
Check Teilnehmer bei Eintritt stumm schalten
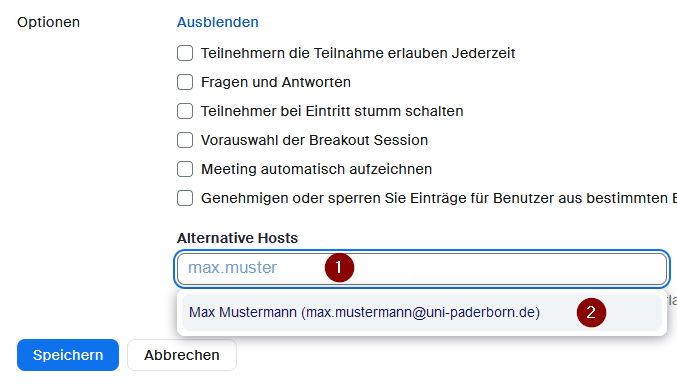[x=185, y=111]
